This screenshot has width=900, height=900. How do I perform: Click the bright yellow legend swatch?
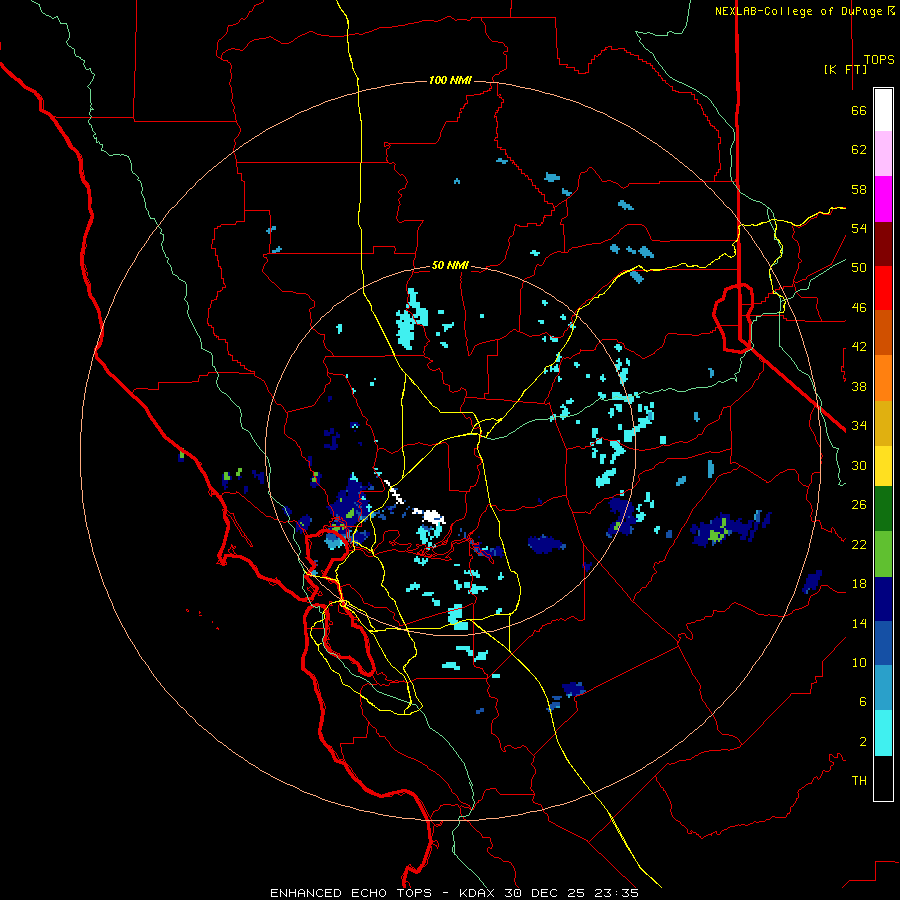click(x=883, y=465)
